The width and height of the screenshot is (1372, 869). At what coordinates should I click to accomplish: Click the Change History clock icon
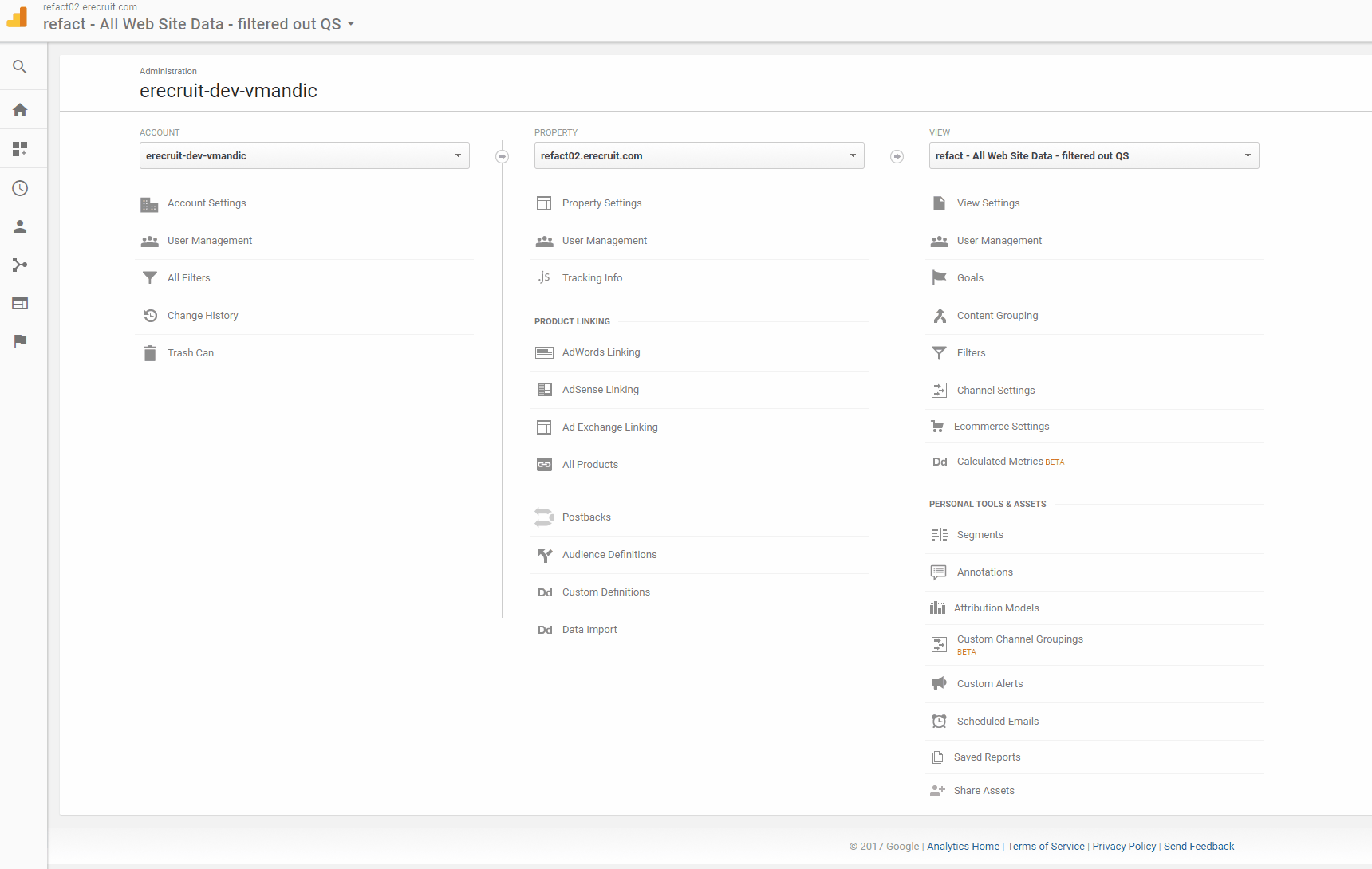tap(150, 316)
